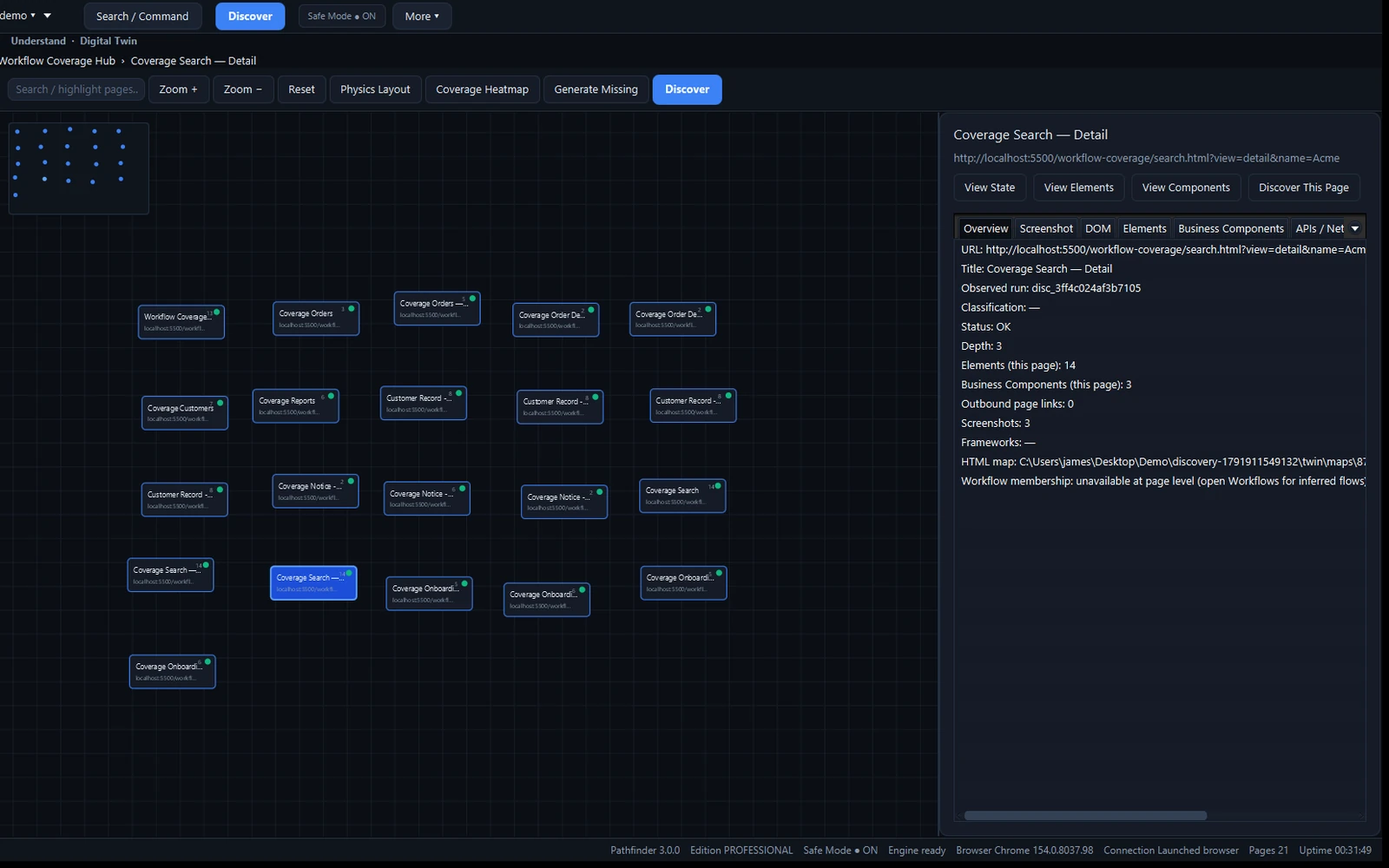Open the DOM tab
The height and width of the screenshot is (868, 1389).
point(1098,228)
